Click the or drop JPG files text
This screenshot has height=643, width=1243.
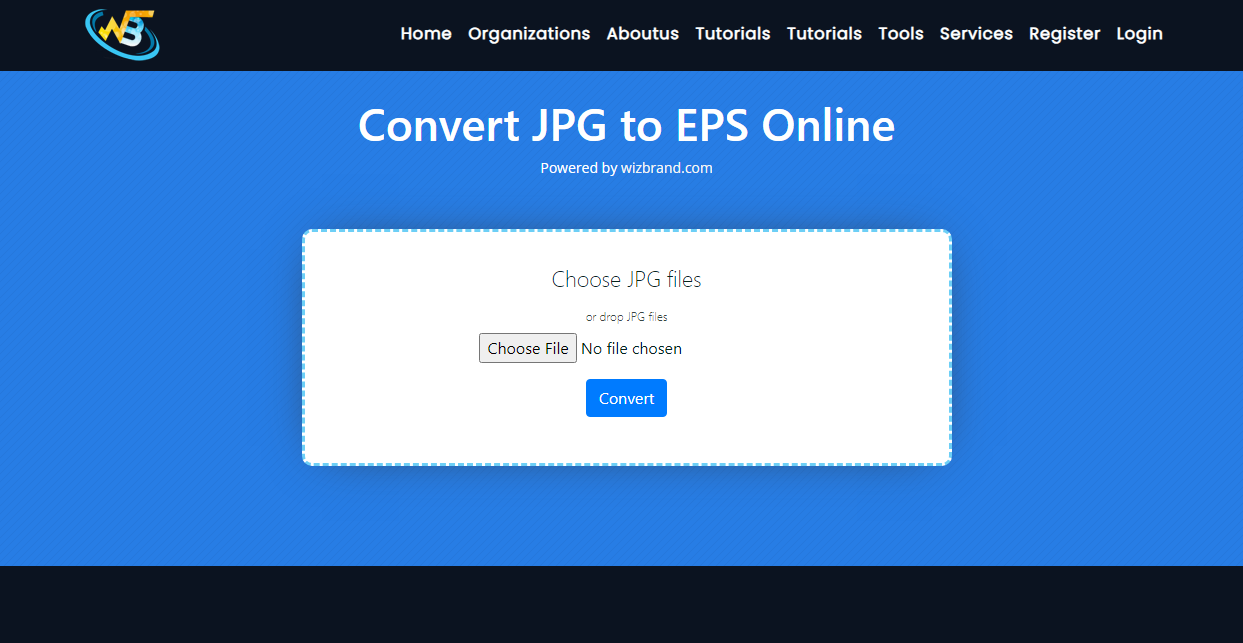626,316
